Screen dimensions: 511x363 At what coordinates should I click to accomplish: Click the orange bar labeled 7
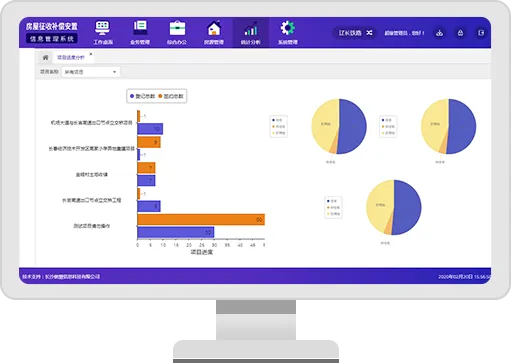pos(146,168)
